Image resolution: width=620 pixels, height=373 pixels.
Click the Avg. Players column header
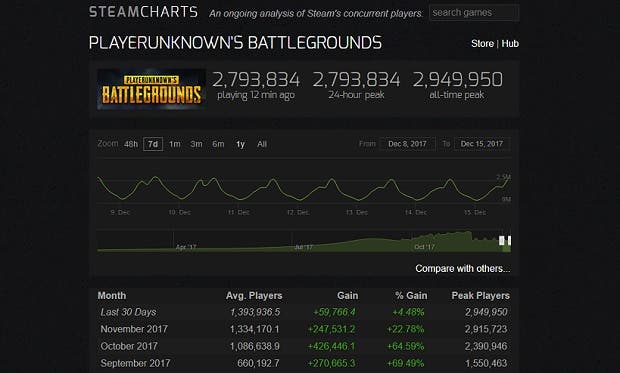coord(254,295)
